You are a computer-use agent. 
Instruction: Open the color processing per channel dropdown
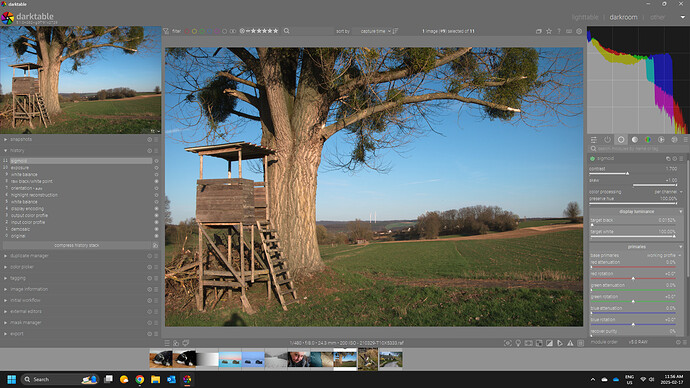tap(668, 192)
